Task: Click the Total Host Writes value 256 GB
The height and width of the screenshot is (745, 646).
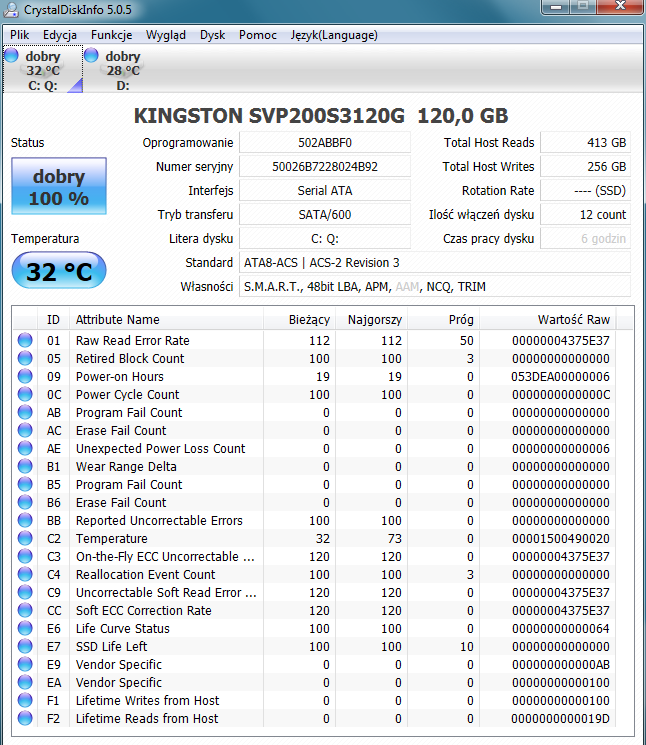Action: coord(586,167)
